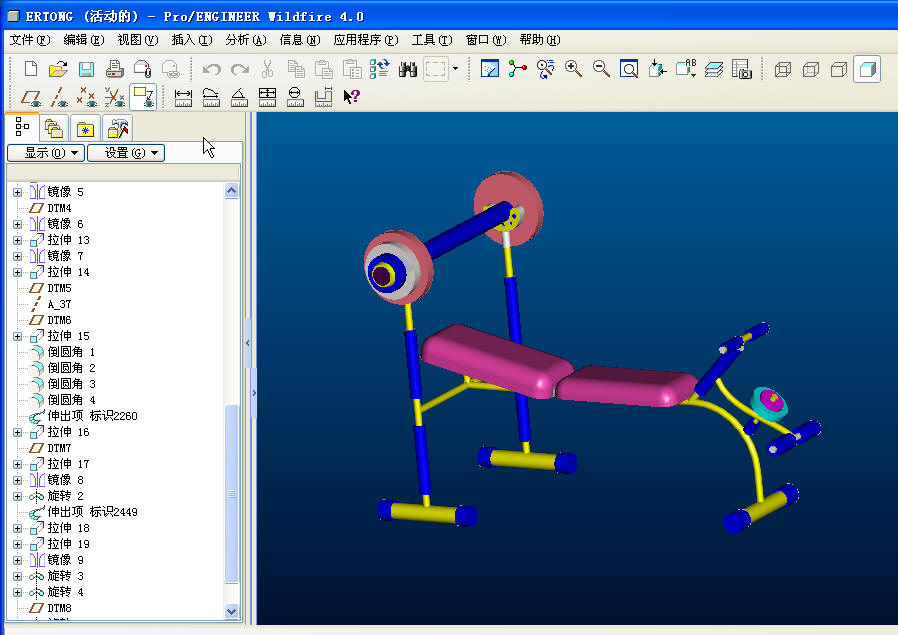898x635 pixels.
Task: Open the reorient view icon
Action: [657, 69]
